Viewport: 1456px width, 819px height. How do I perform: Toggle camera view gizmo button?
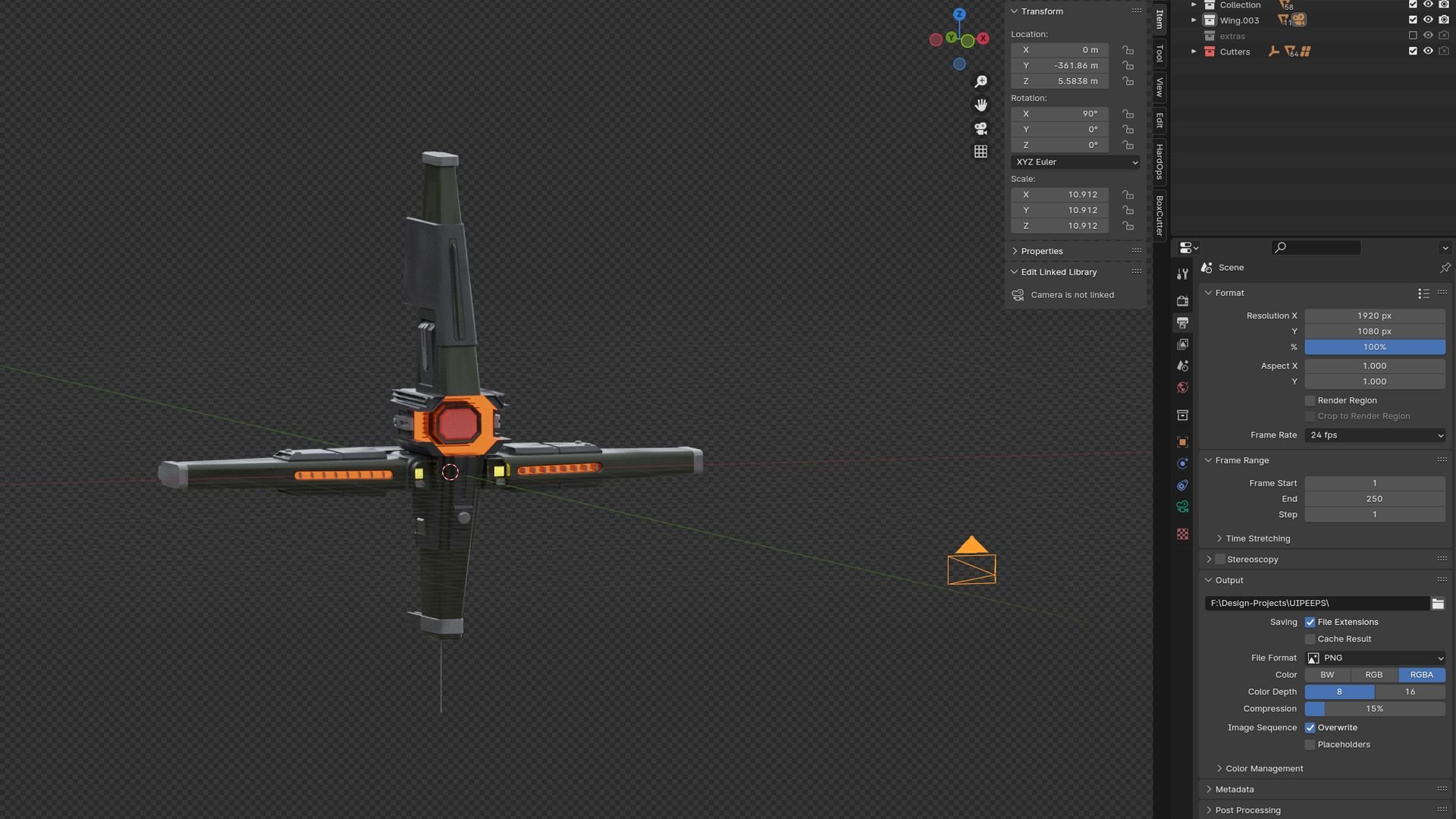point(981,128)
